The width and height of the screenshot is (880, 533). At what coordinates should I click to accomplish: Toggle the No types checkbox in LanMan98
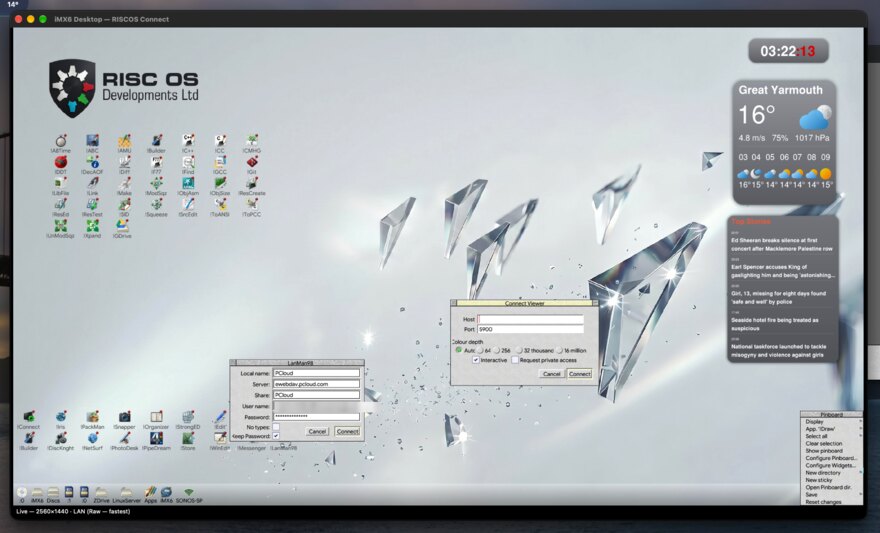[276, 427]
